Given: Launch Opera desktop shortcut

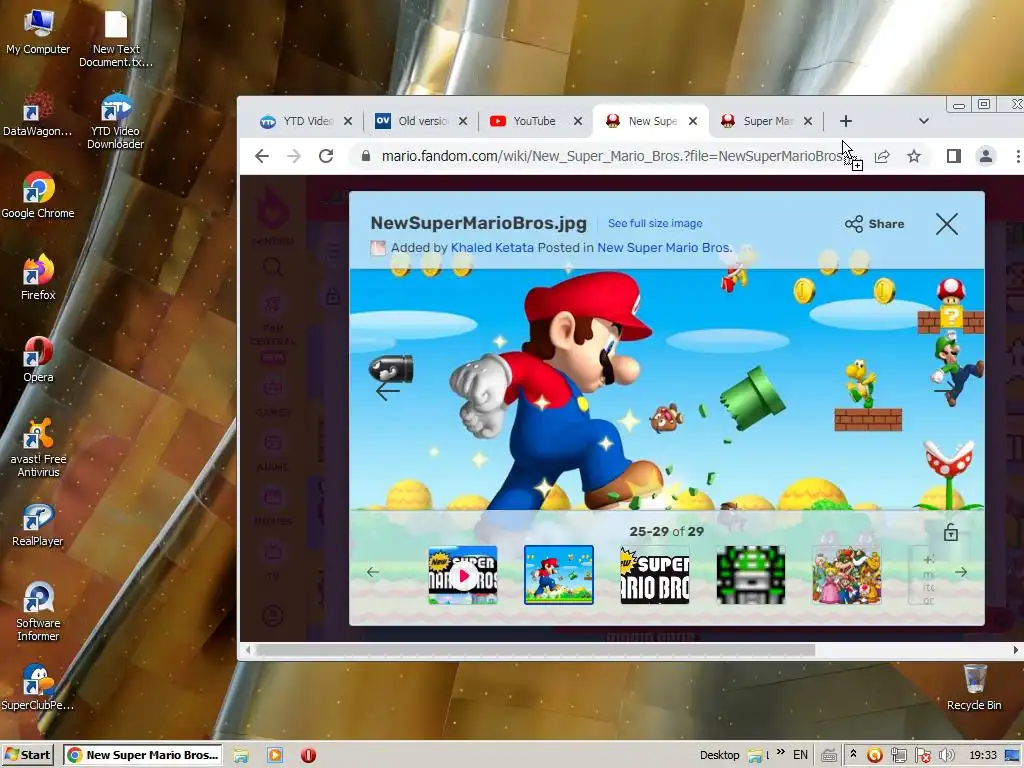Looking at the screenshot, I should (38, 359).
